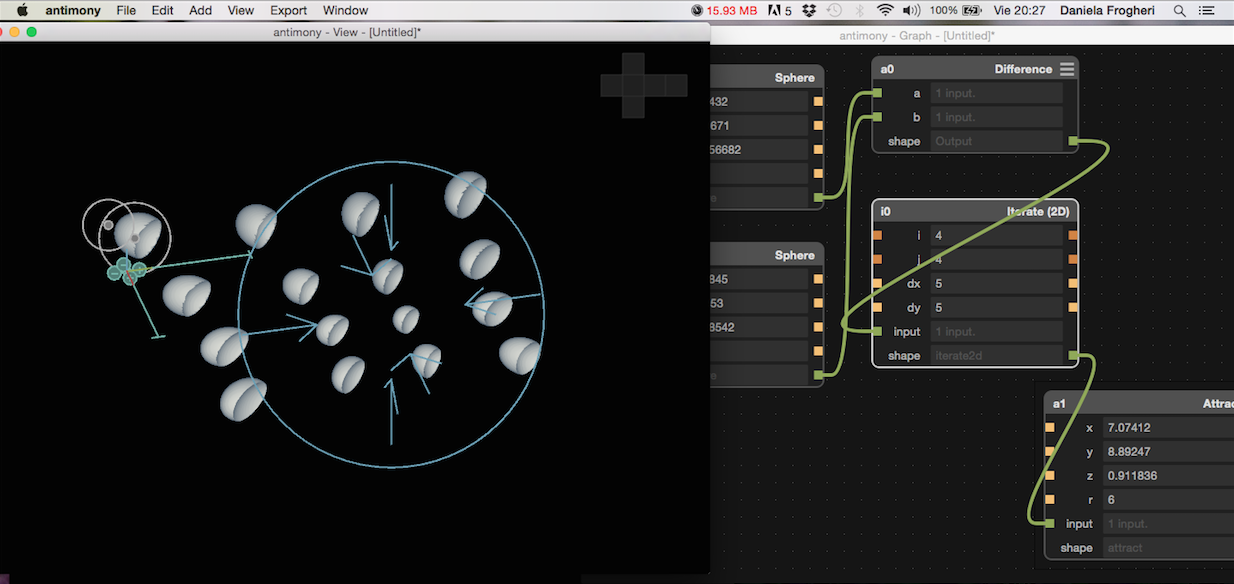Open the Window menu
This screenshot has width=1234, height=584.
(345, 10)
